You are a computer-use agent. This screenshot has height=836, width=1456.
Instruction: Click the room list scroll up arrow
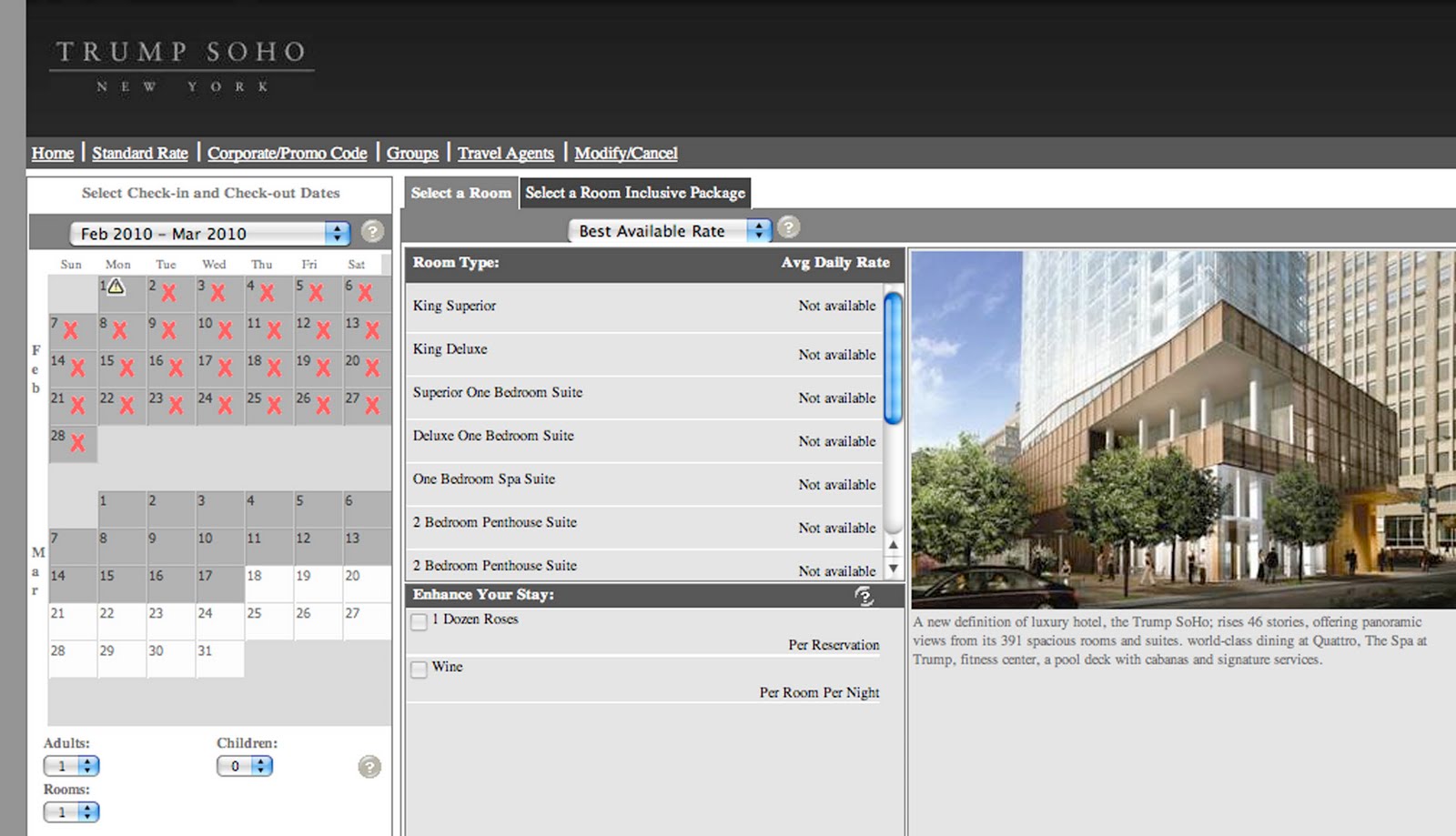[x=894, y=545]
